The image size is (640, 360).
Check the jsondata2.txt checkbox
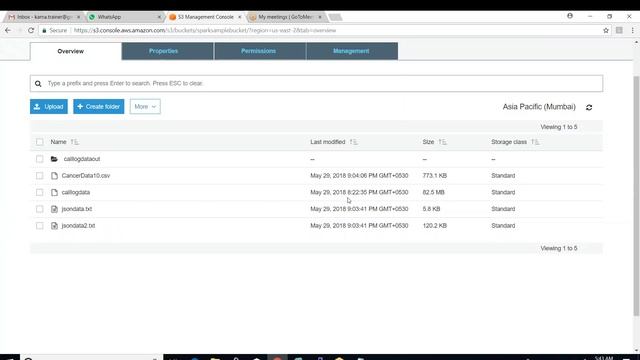click(x=40, y=226)
